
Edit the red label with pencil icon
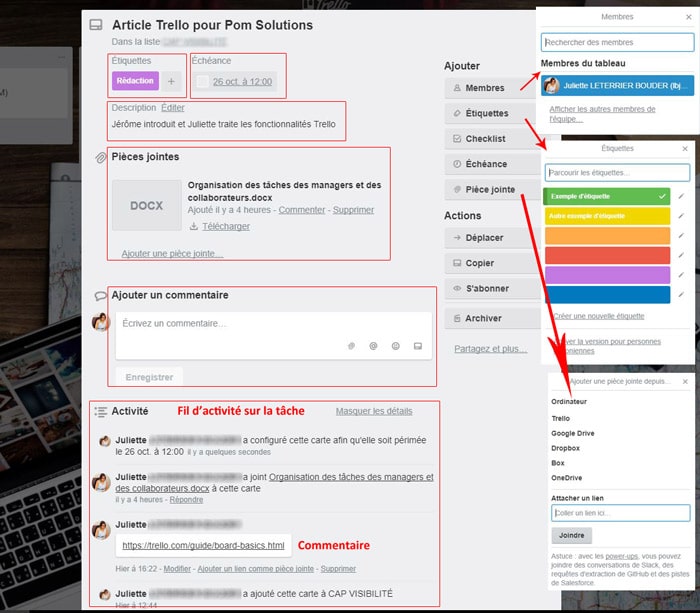pyautogui.click(x=681, y=255)
